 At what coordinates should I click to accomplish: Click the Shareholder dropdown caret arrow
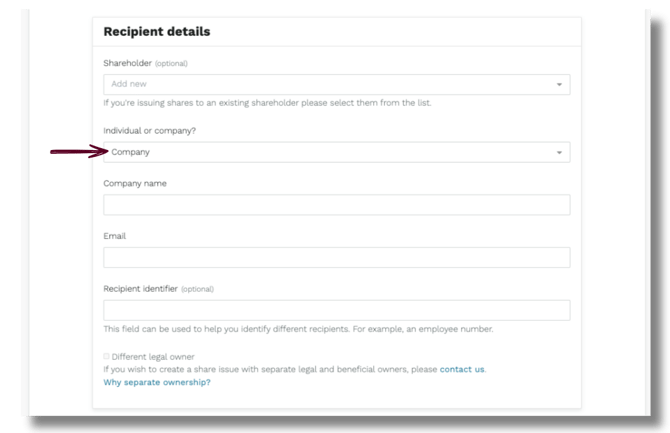(559, 85)
